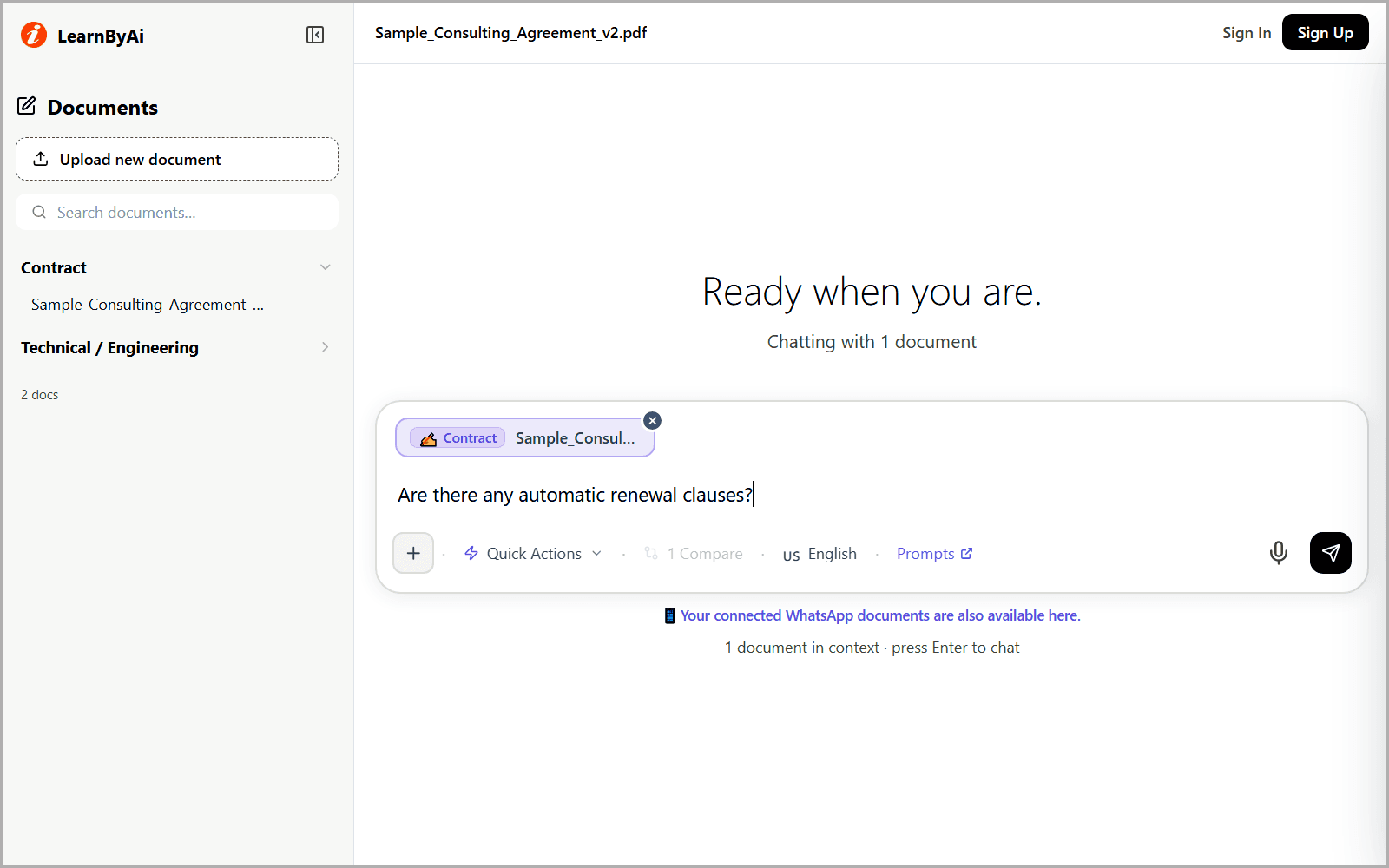The image size is (1389, 868).
Task: Click the Sample_Consulting_Agreement_v2.pdf title
Action: click(x=510, y=33)
